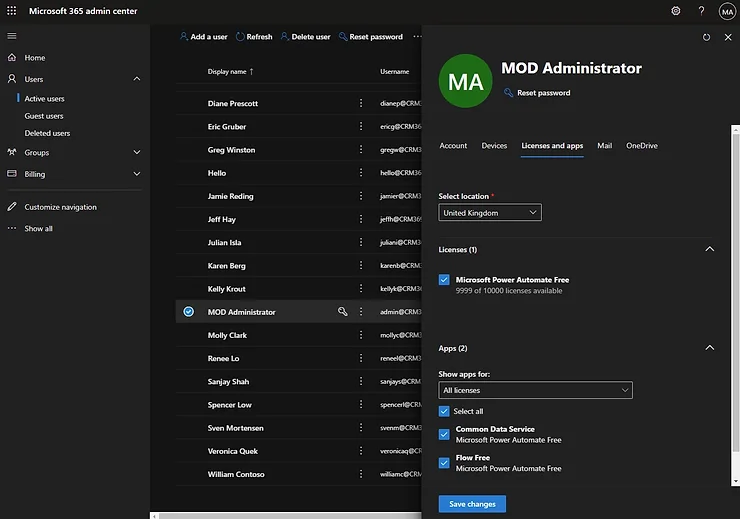The width and height of the screenshot is (740, 519).
Task: Switch to the Account tab
Action: click(x=453, y=146)
